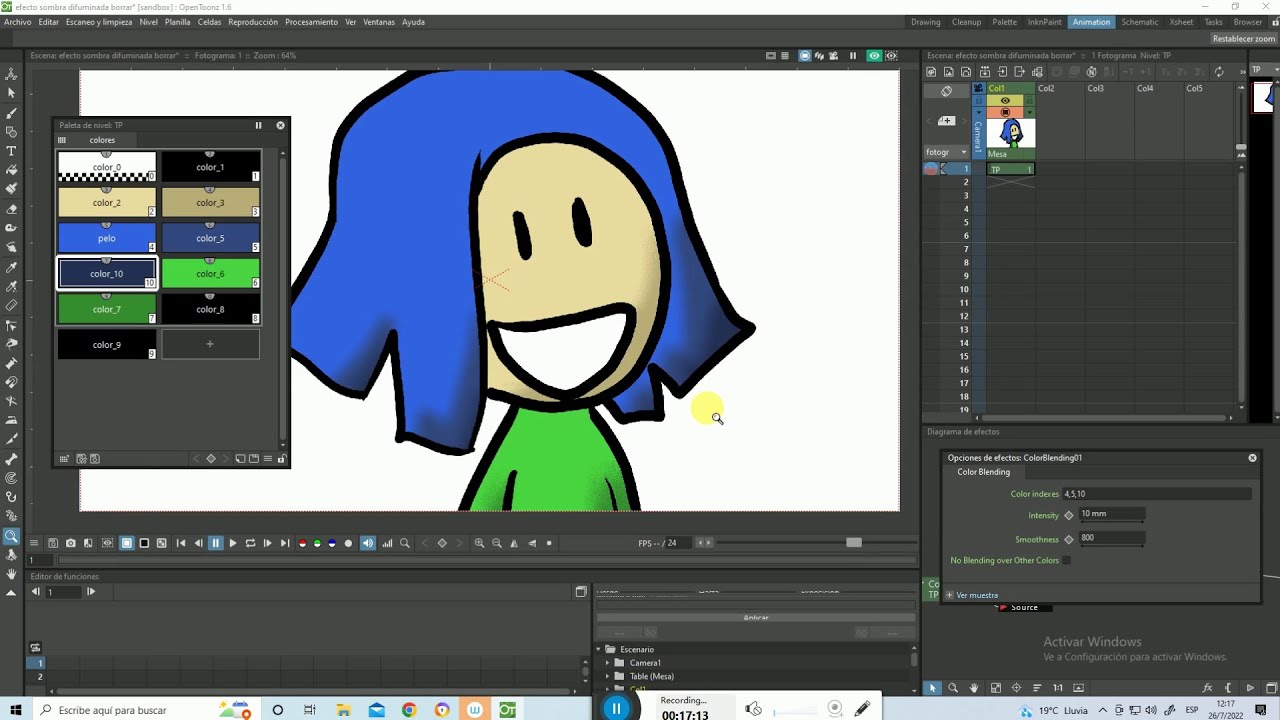Image resolution: width=1280 pixels, height=720 pixels.
Task: Select the Hand pan tool
Action: (x=11, y=574)
